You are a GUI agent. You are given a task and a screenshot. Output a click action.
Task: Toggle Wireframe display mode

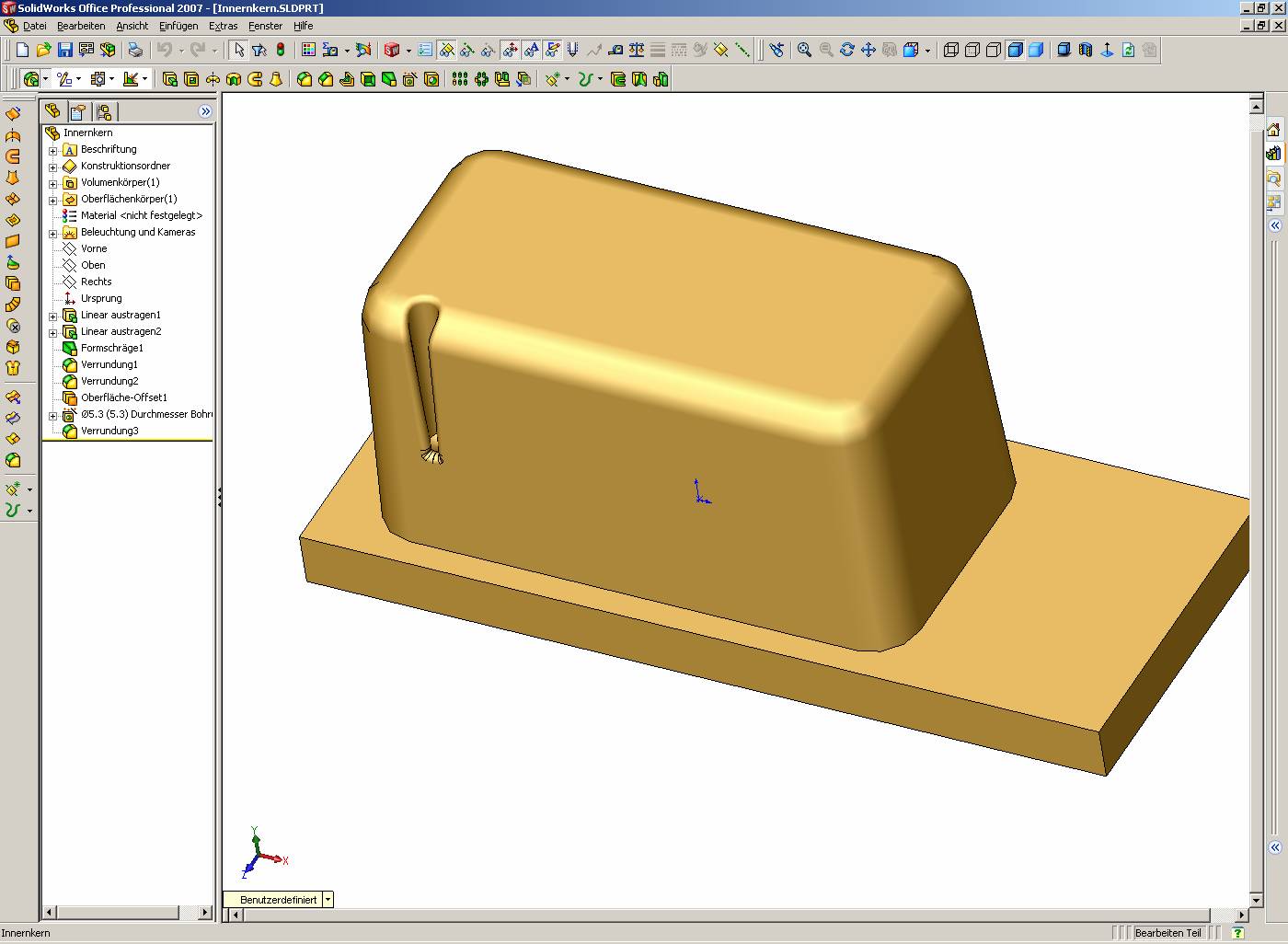point(951,50)
